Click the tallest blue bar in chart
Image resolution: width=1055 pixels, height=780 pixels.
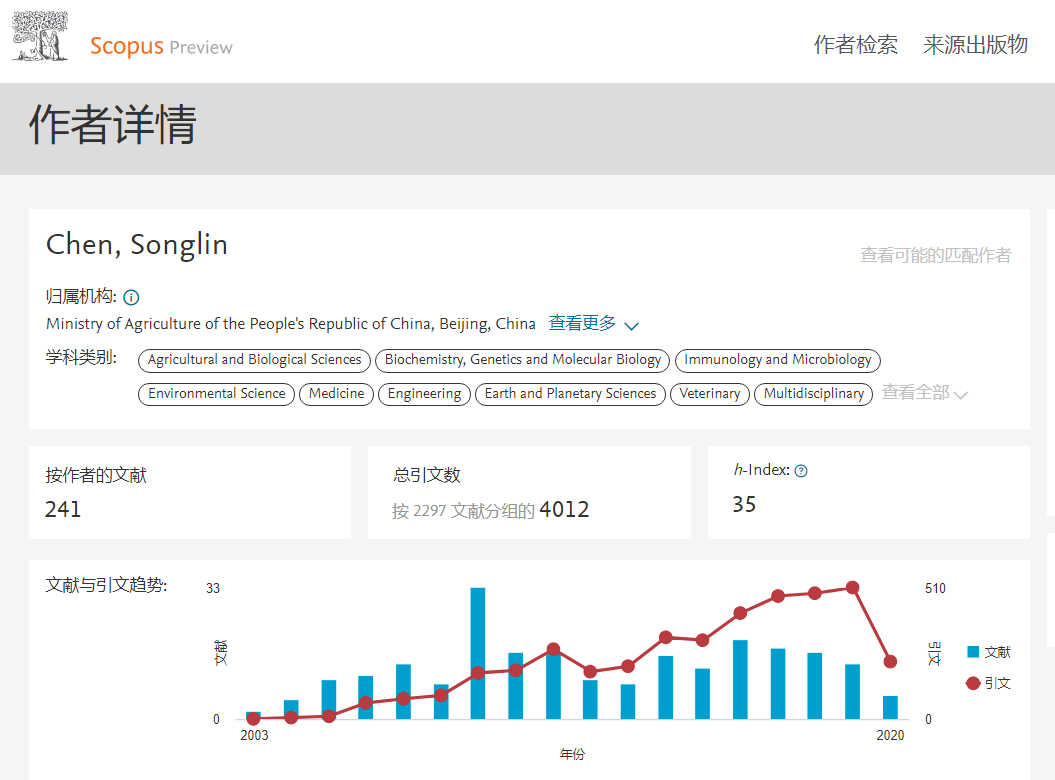478,652
